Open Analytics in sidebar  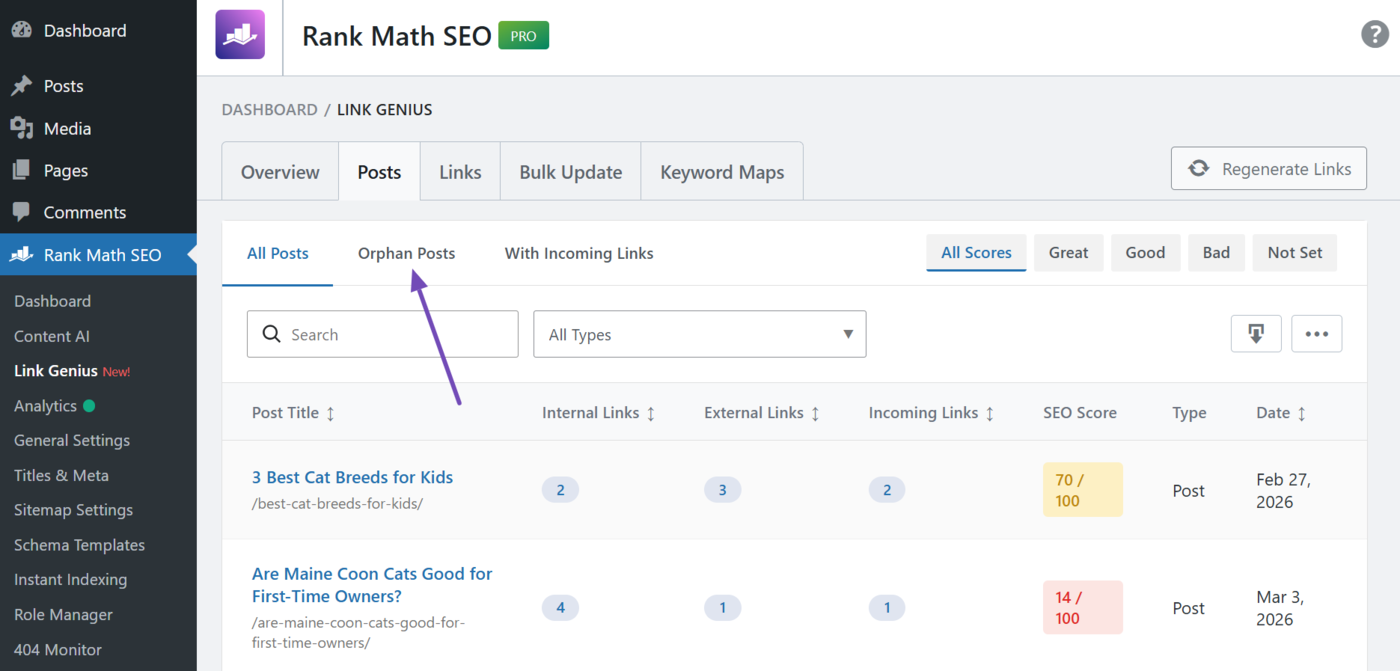tap(45, 406)
